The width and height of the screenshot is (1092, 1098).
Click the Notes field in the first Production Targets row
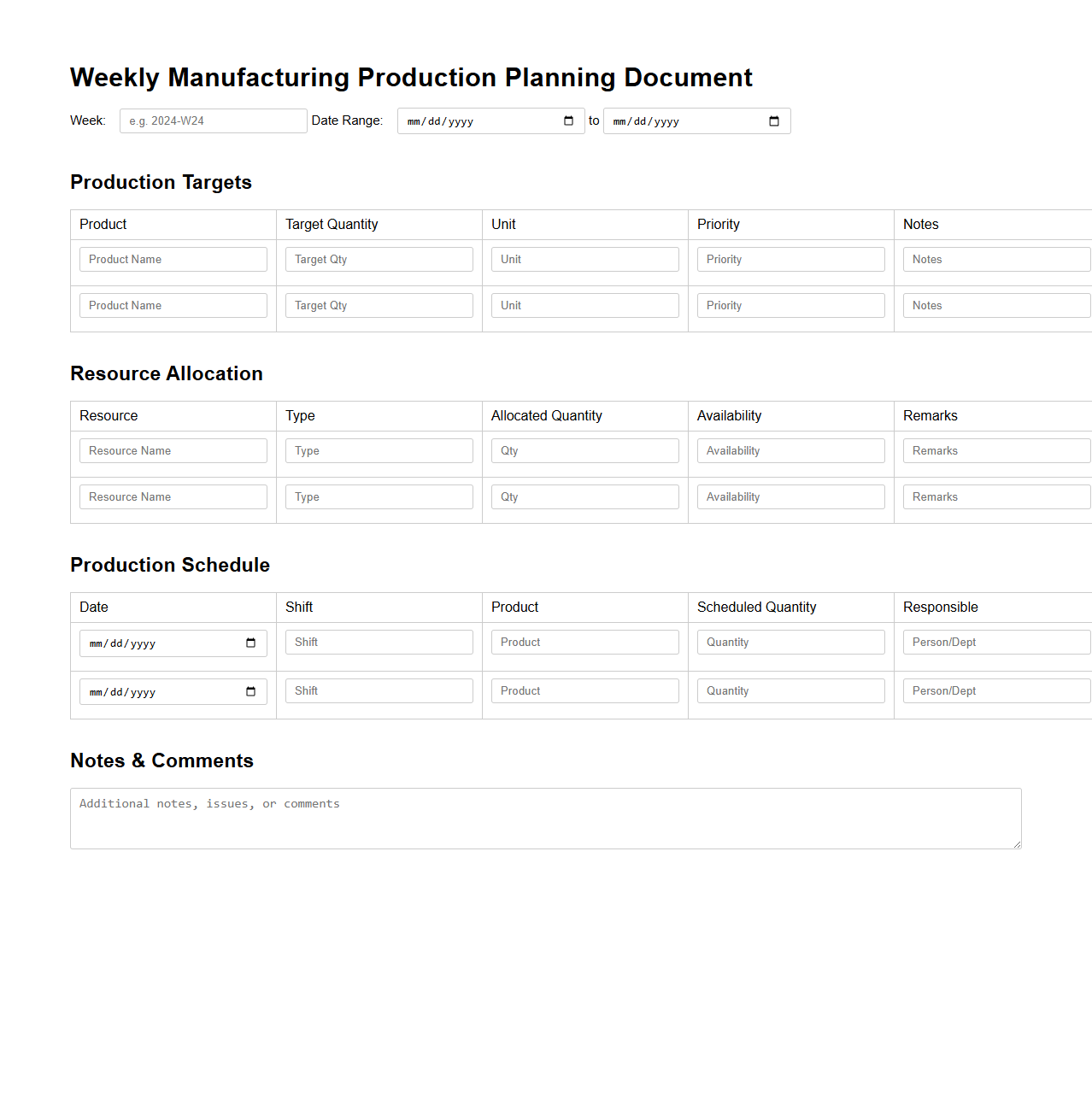tap(995, 259)
